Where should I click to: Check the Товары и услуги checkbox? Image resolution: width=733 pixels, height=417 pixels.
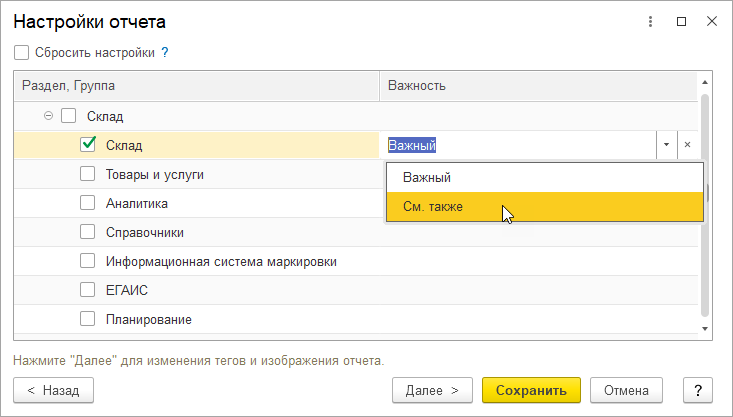(x=88, y=174)
